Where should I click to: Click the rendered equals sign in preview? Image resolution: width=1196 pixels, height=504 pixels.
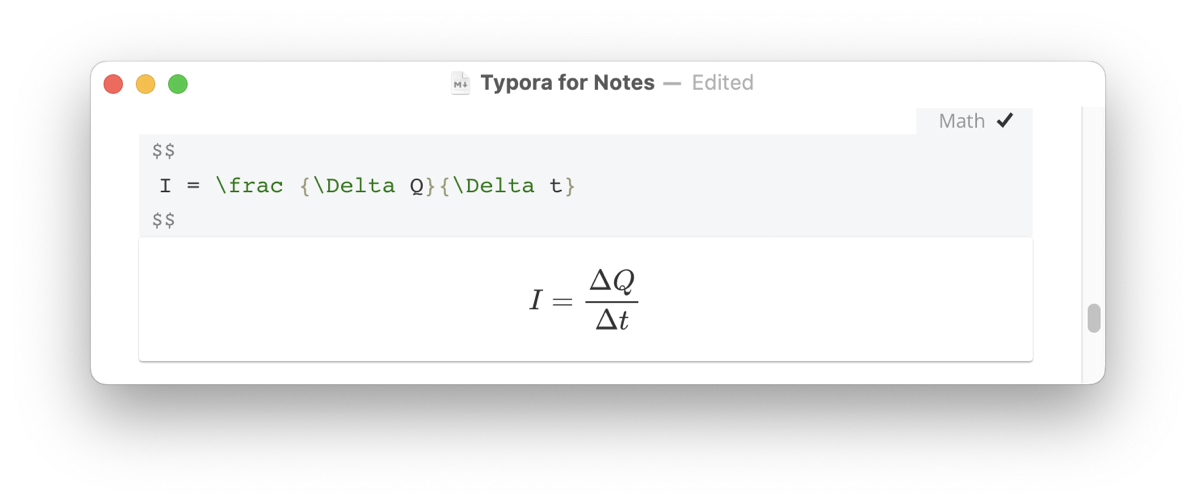(x=562, y=301)
